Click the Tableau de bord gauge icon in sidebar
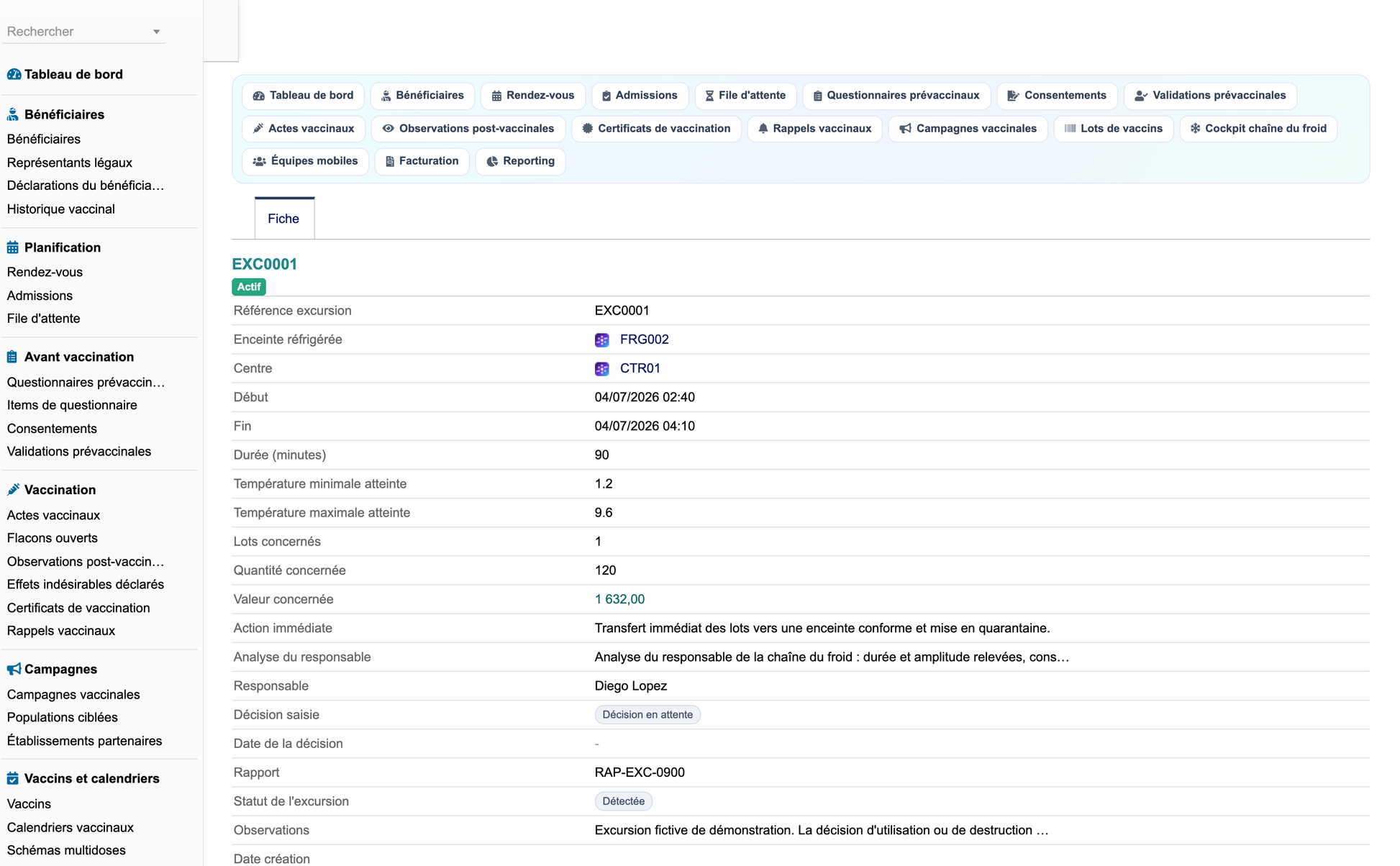Image resolution: width=1400 pixels, height=866 pixels. [14, 74]
